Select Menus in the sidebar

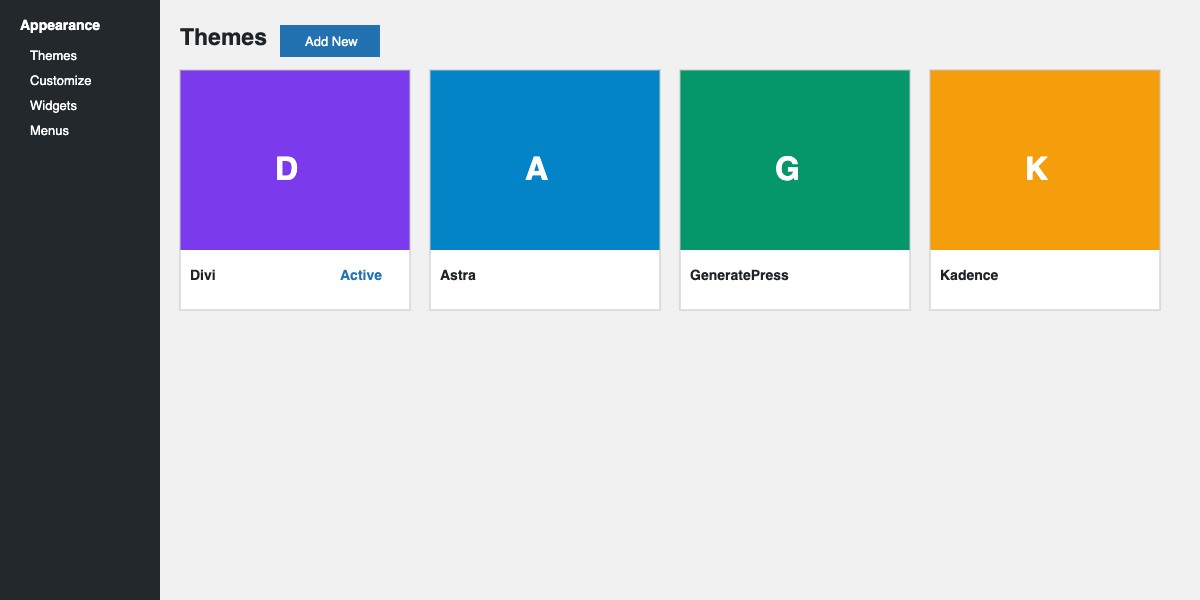pos(49,131)
